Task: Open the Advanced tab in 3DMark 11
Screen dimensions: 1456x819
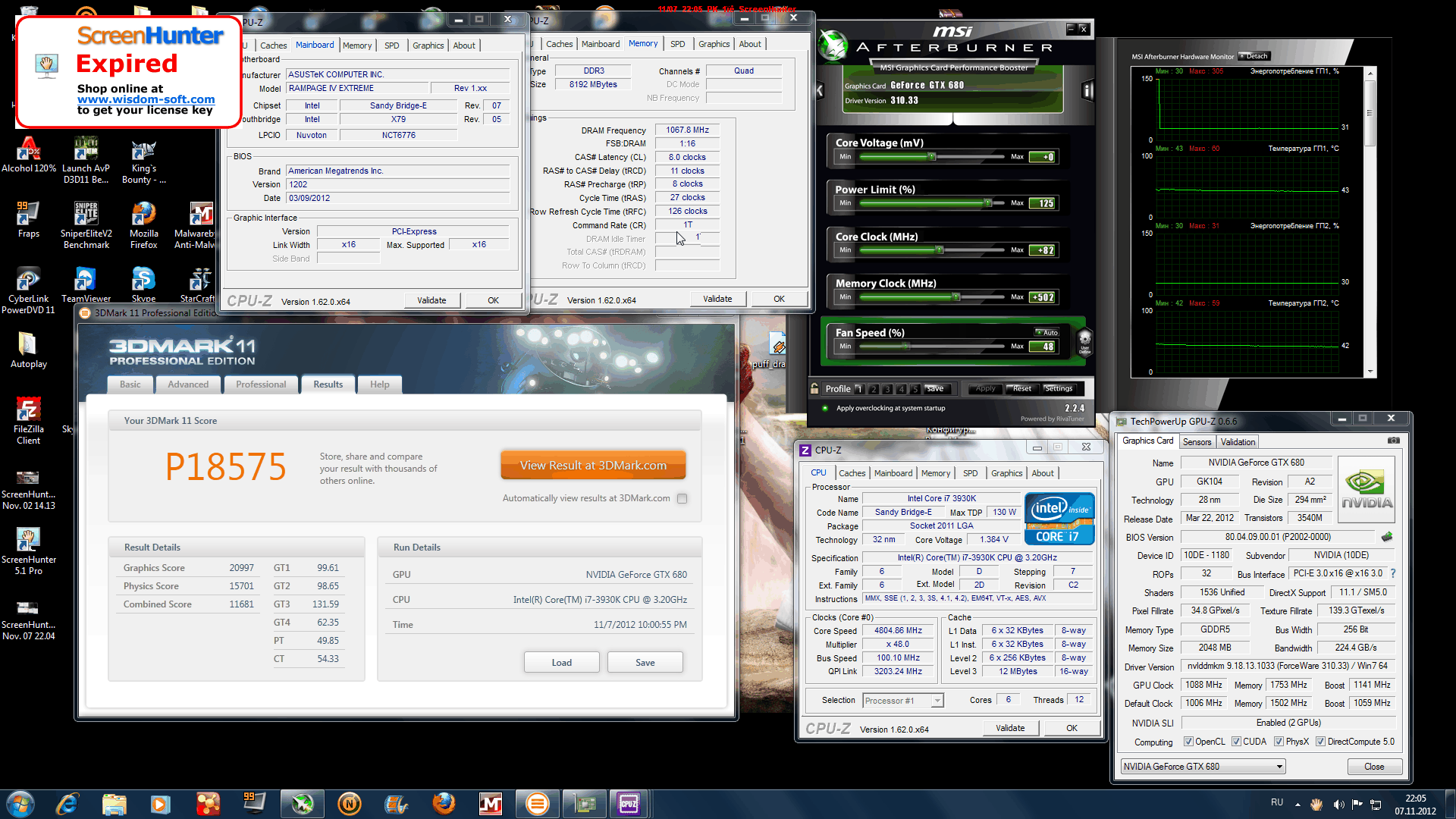Action: [x=187, y=384]
